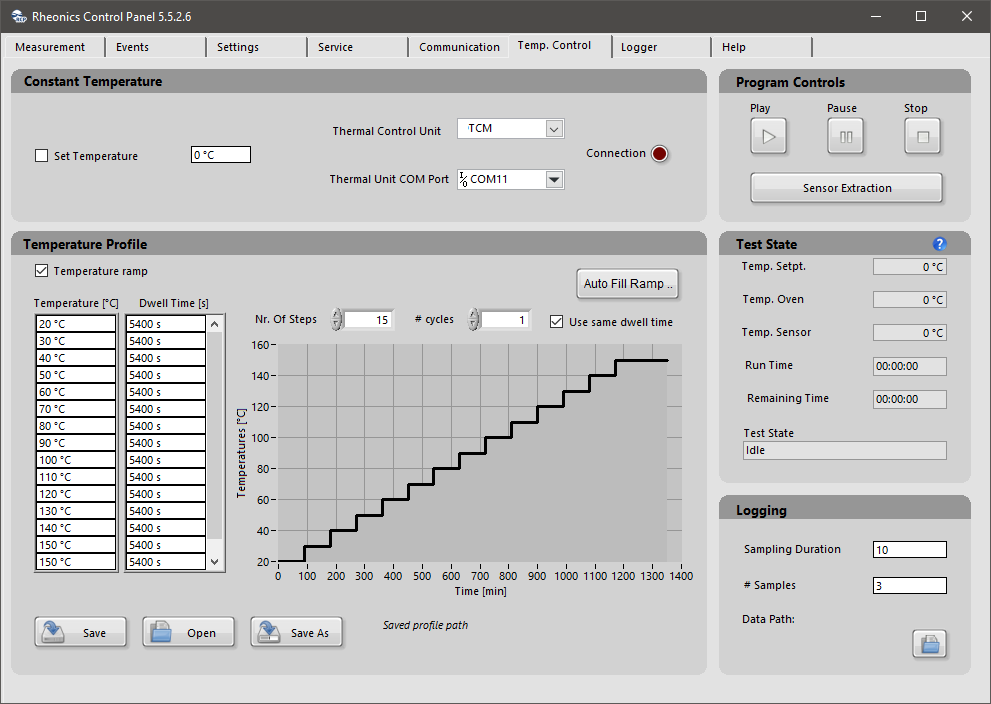
Task: Open Test State help icon
Action: (x=939, y=244)
